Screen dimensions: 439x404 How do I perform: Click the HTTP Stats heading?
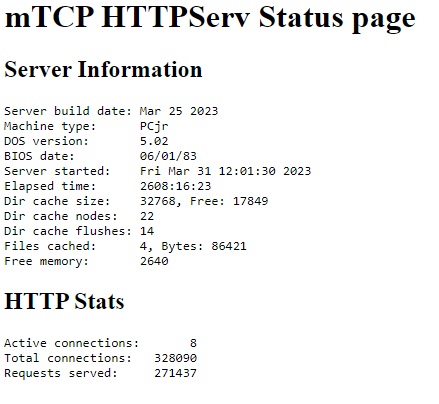tap(64, 301)
